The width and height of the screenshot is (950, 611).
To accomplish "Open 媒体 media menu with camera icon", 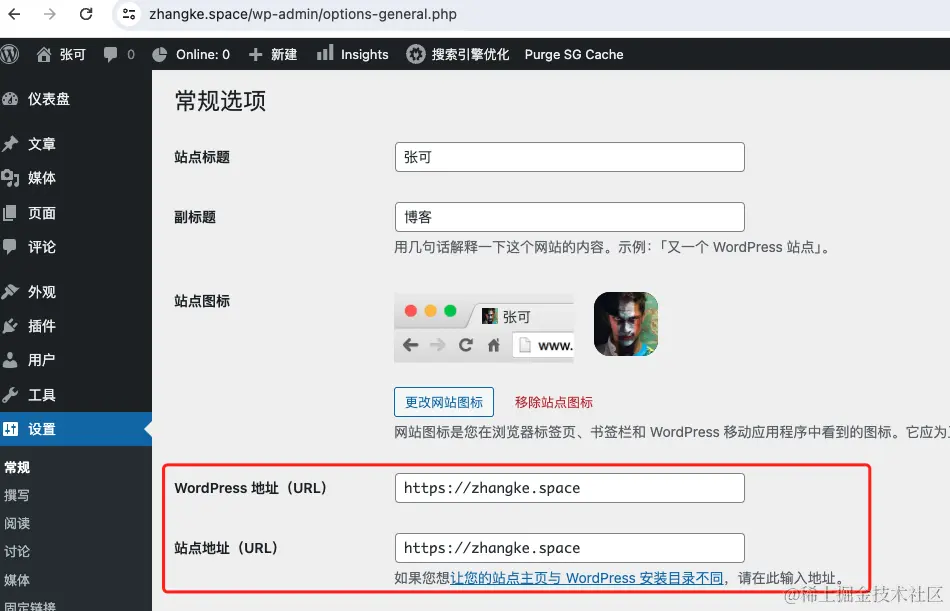I will coord(41,178).
